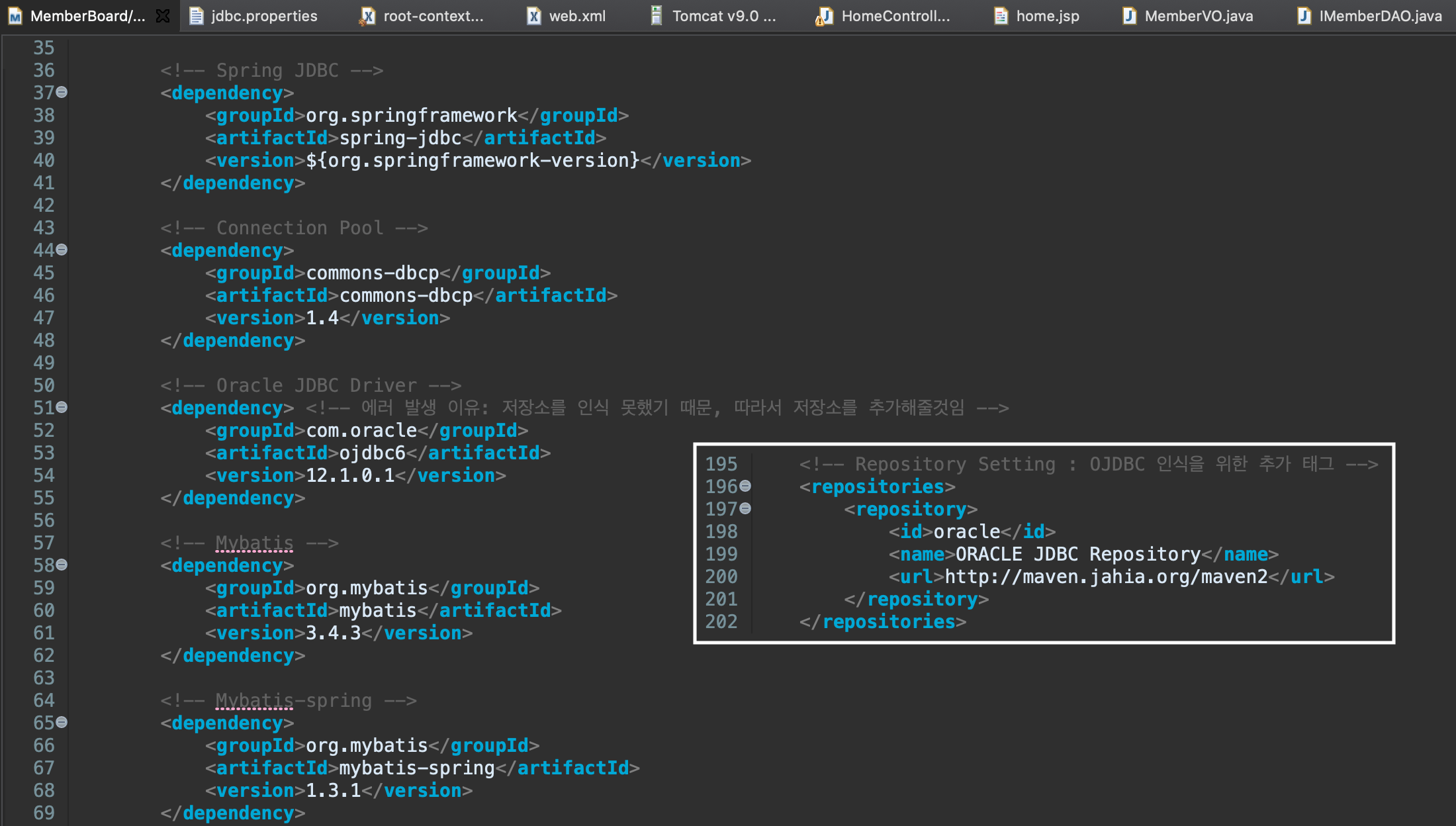
Task: Collapse Connection Pool dependency at line 44
Action: 62,250
